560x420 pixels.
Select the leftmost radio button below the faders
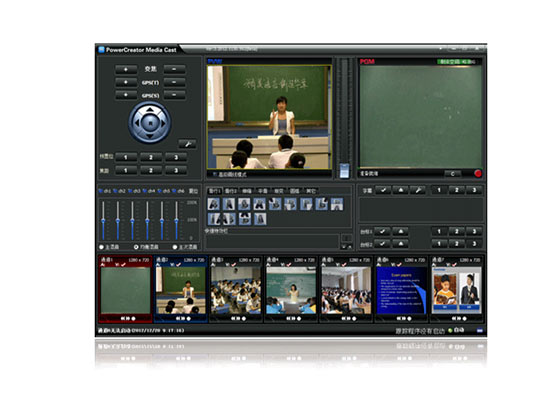(x=101, y=247)
